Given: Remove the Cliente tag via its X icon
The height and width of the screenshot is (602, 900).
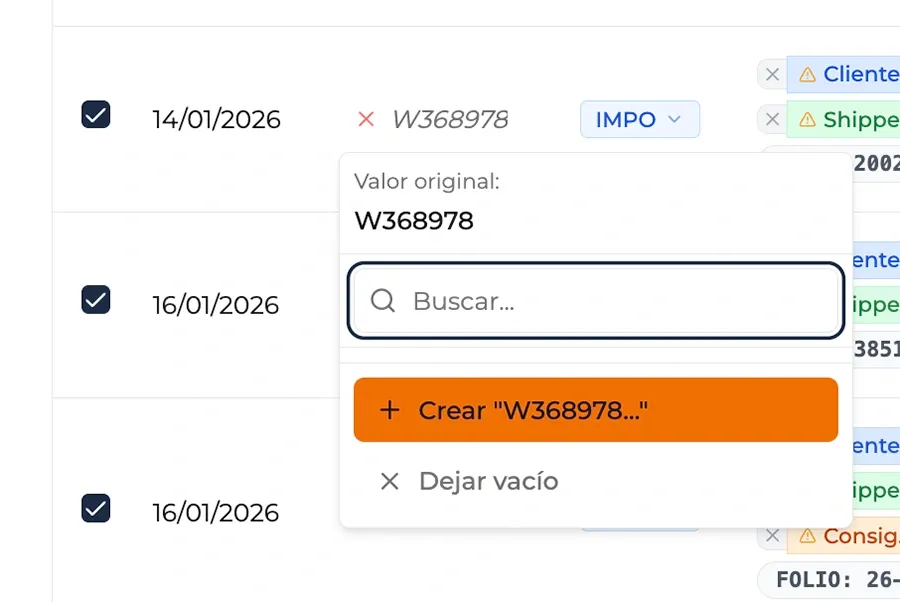Looking at the screenshot, I should point(771,74).
